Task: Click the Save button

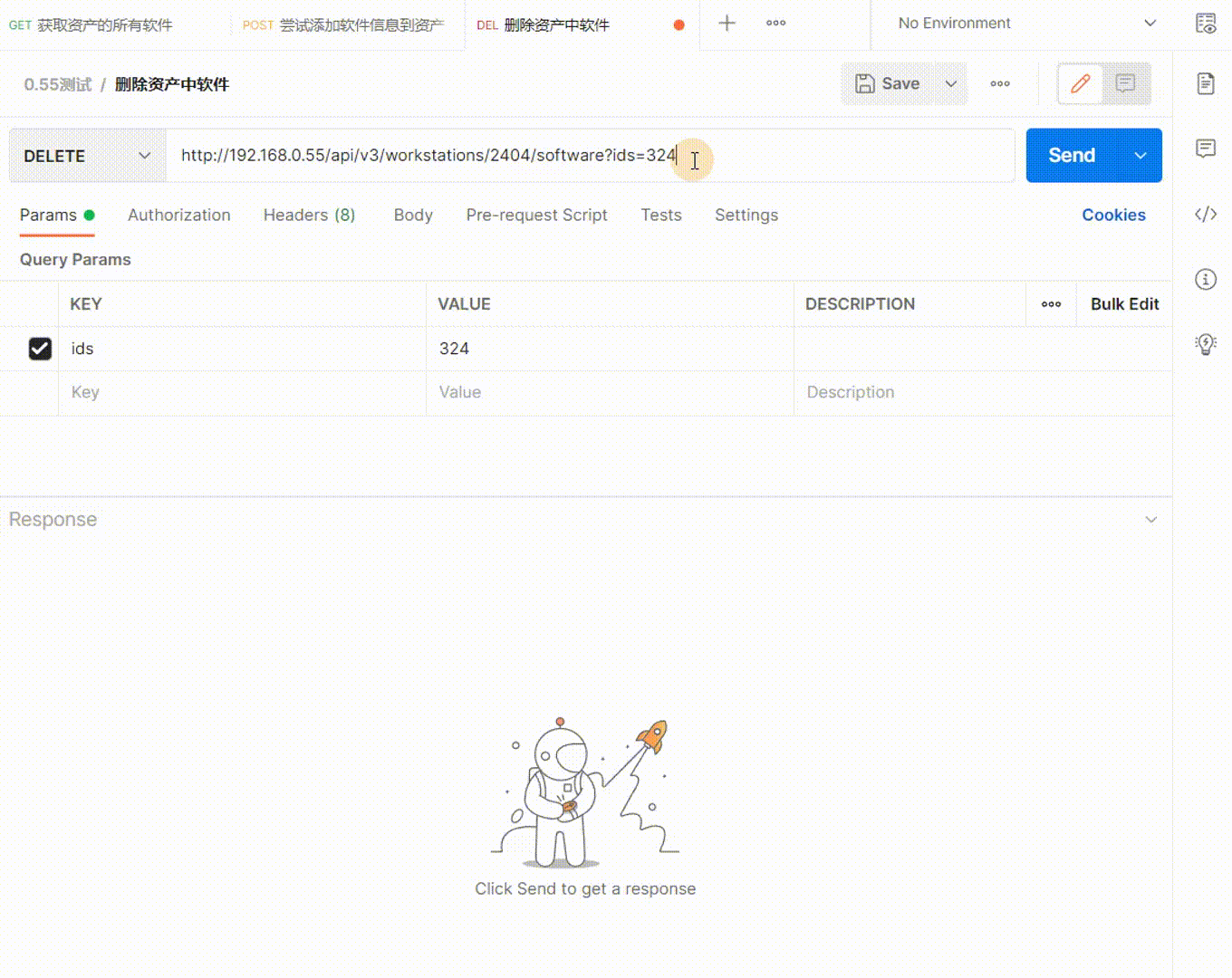Action: coord(890,83)
